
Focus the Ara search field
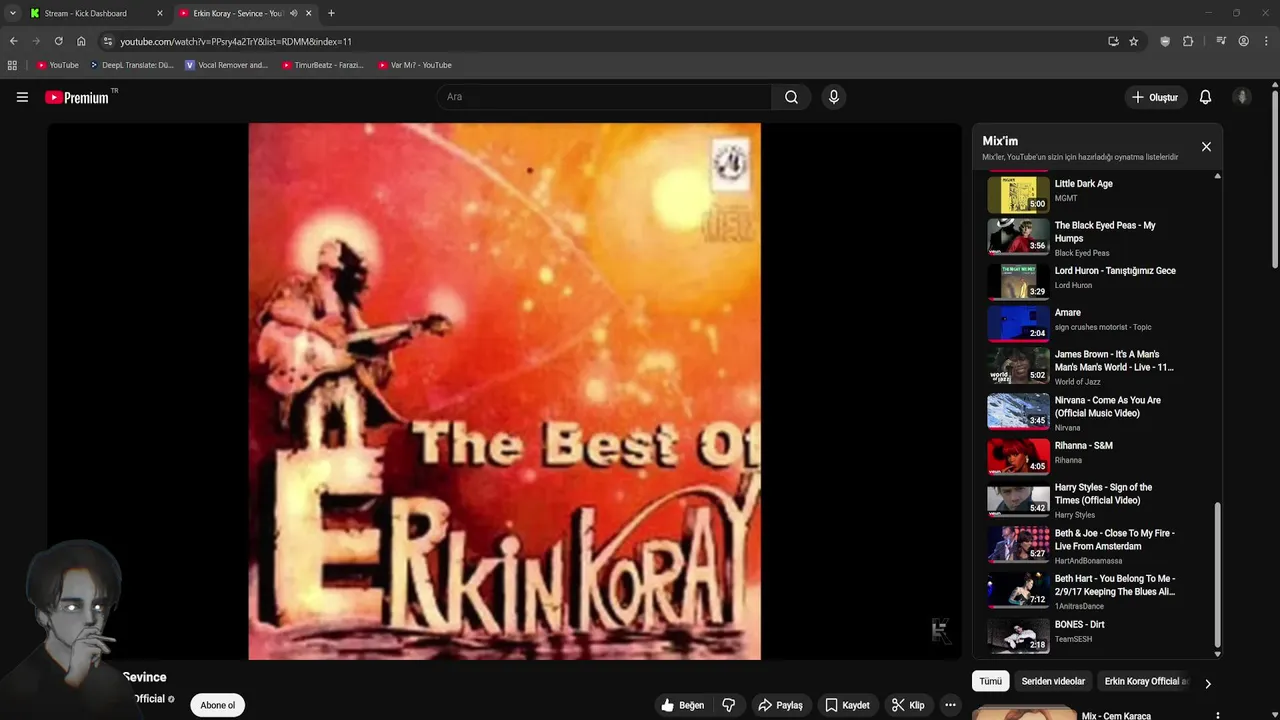pos(603,97)
